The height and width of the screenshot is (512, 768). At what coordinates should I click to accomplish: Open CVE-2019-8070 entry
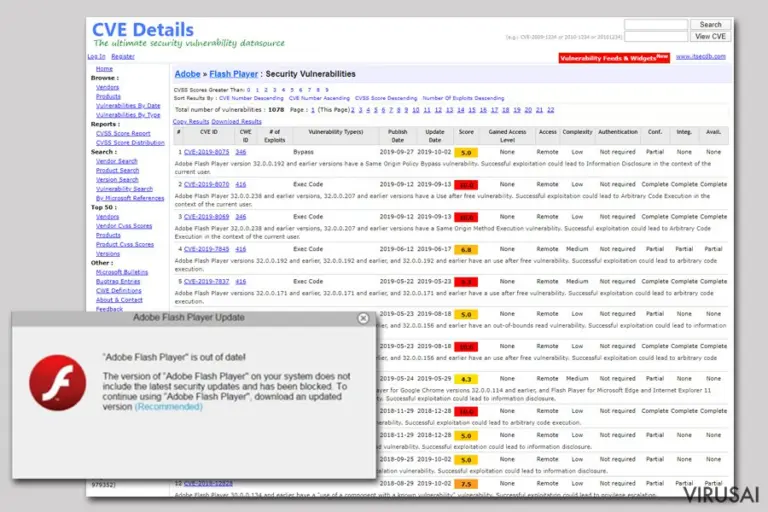206,185
